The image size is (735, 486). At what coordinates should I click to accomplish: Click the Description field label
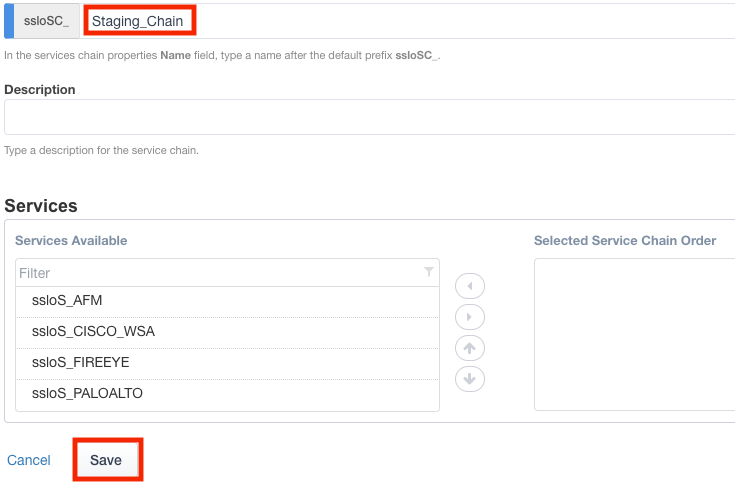point(40,89)
